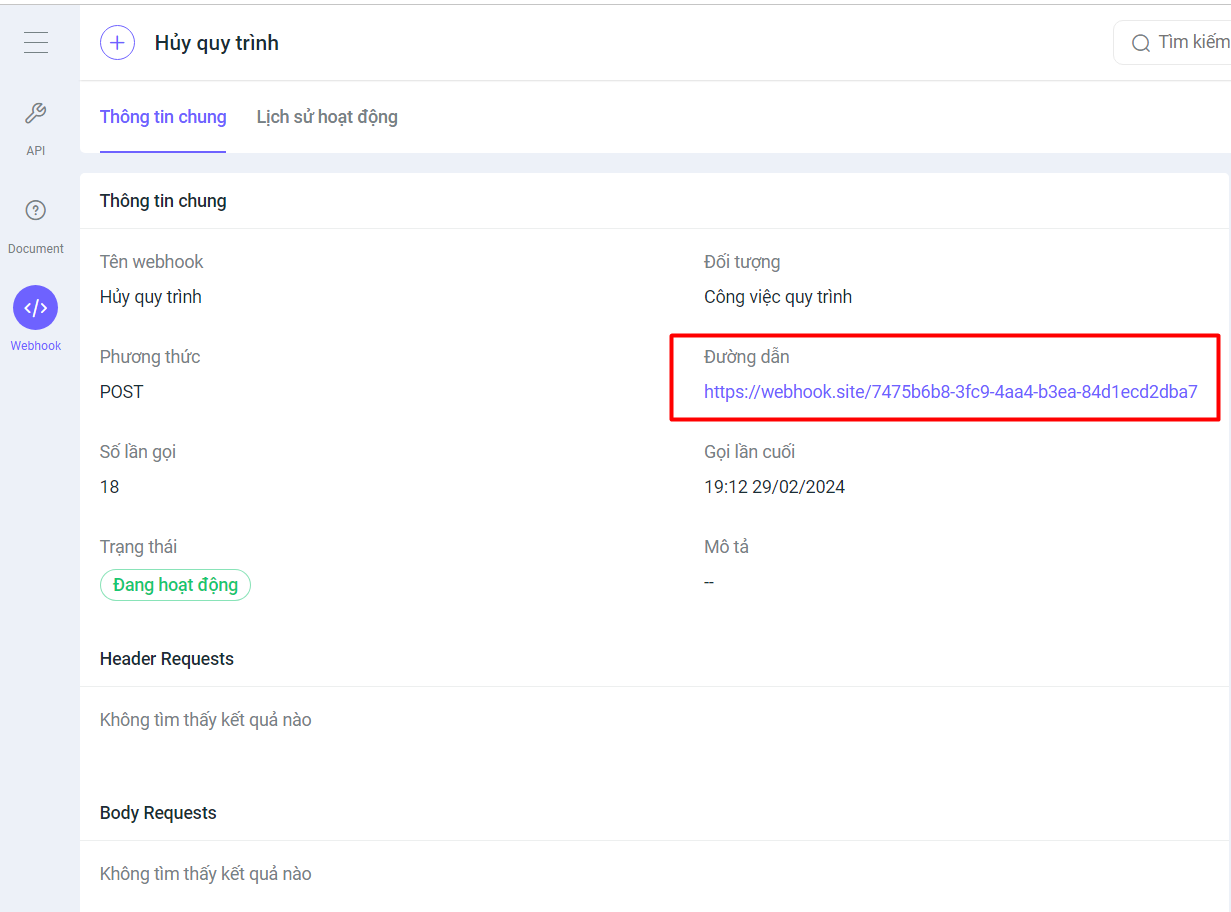
Task: Click the Tên webhook field label
Action: [151, 262]
